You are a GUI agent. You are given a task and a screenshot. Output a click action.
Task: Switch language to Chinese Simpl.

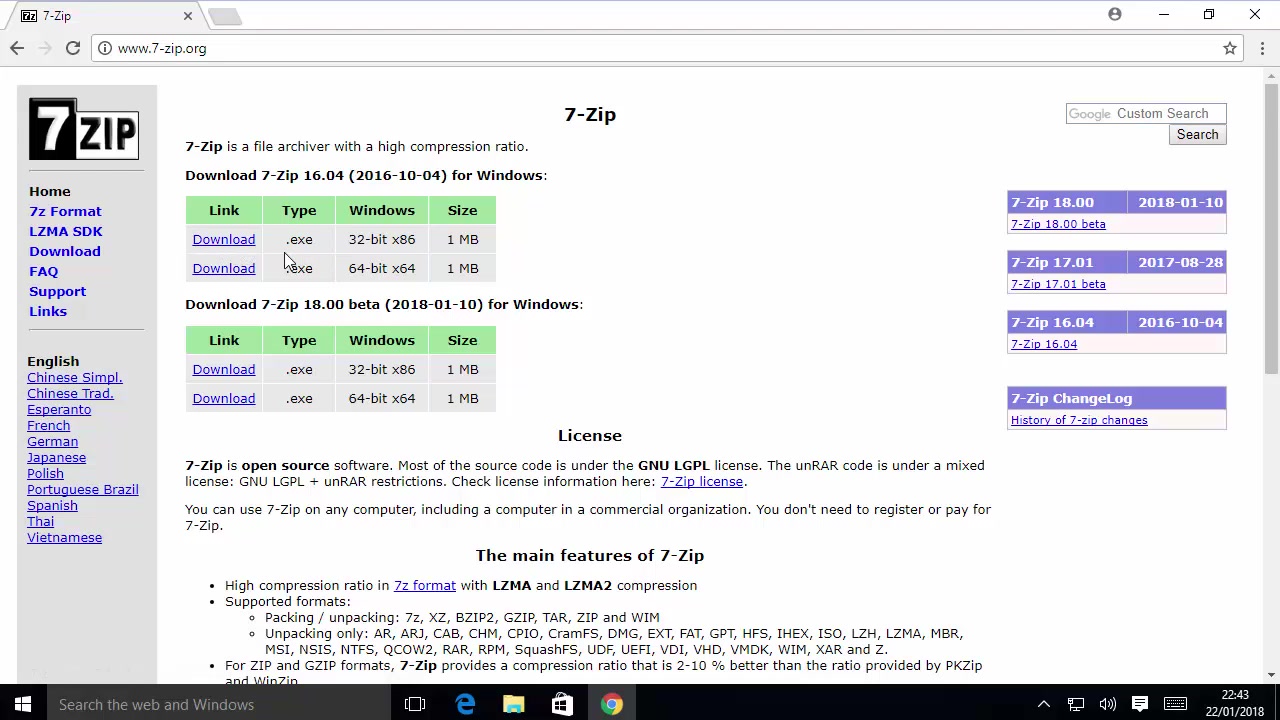point(75,377)
